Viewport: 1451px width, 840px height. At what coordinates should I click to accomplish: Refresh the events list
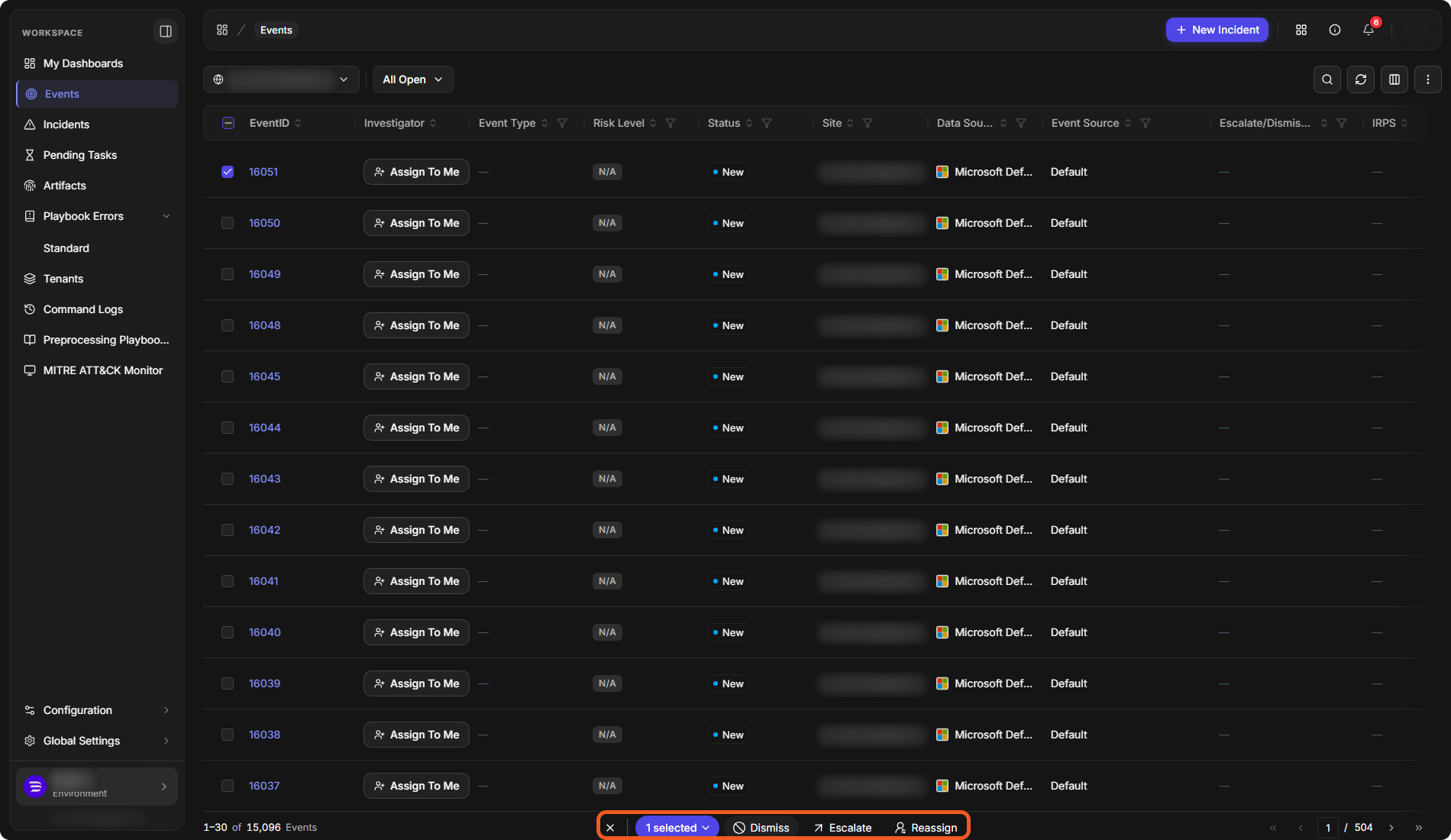coord(1361,79)
